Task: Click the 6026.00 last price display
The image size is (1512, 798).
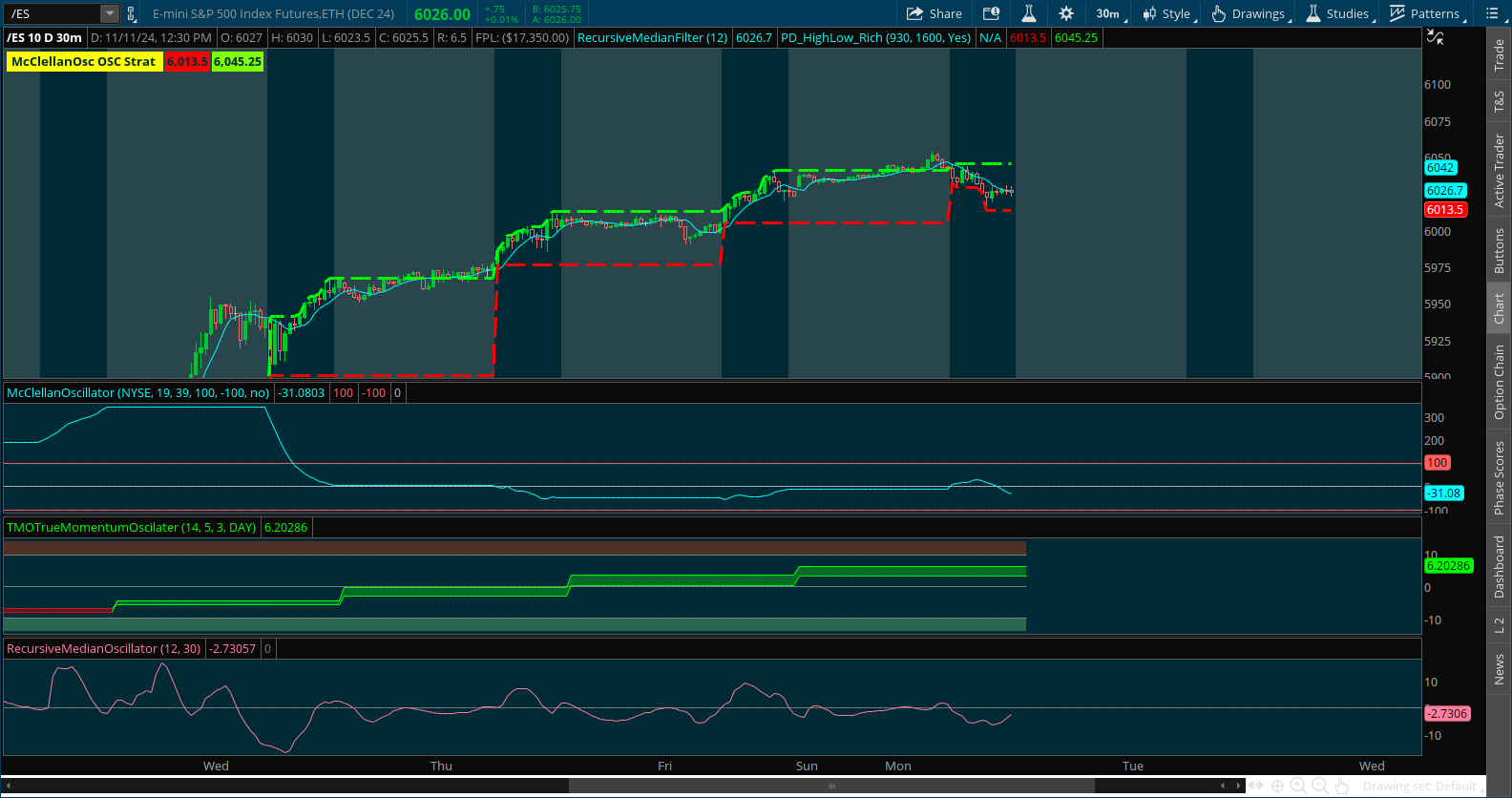Action: point(442,13)
